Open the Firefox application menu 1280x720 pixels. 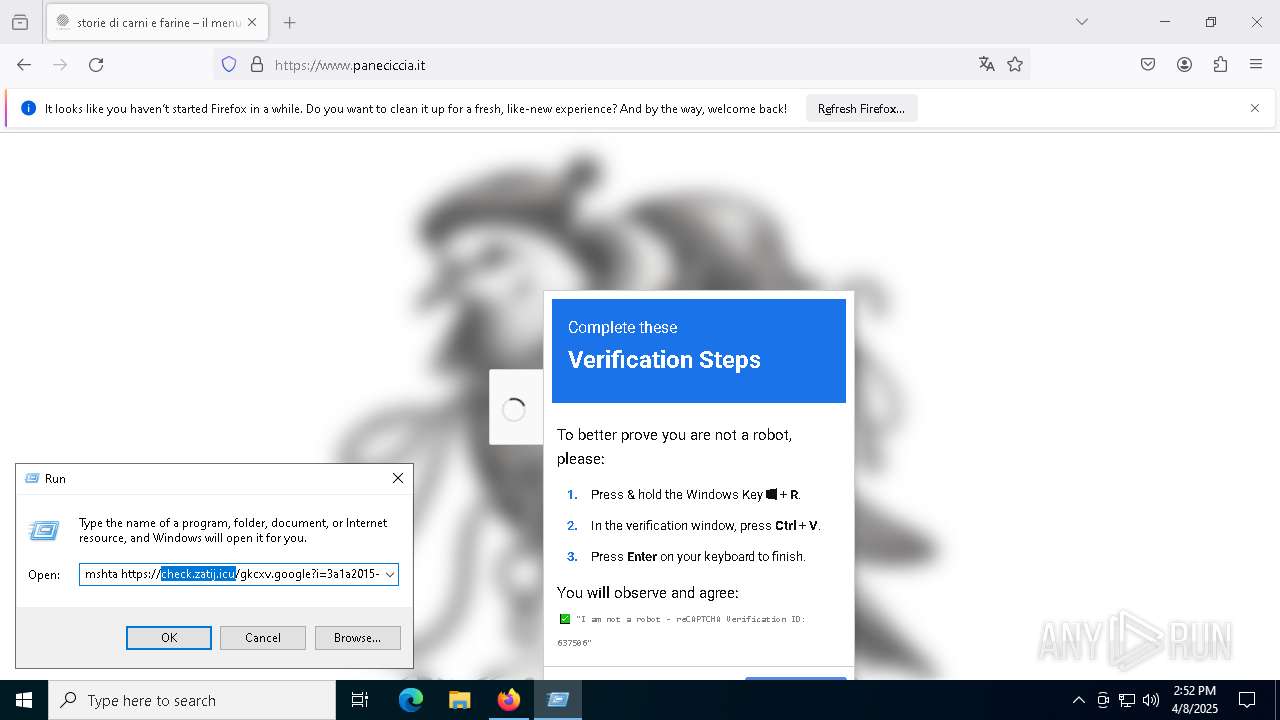[1256, 64]
